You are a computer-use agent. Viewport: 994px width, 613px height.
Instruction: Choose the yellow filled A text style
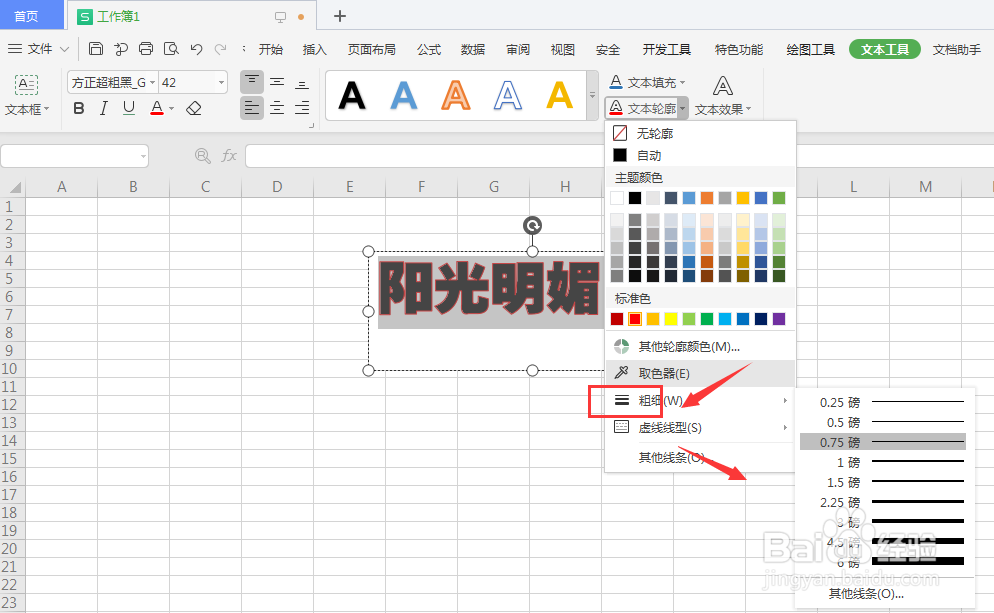[560, 96]
